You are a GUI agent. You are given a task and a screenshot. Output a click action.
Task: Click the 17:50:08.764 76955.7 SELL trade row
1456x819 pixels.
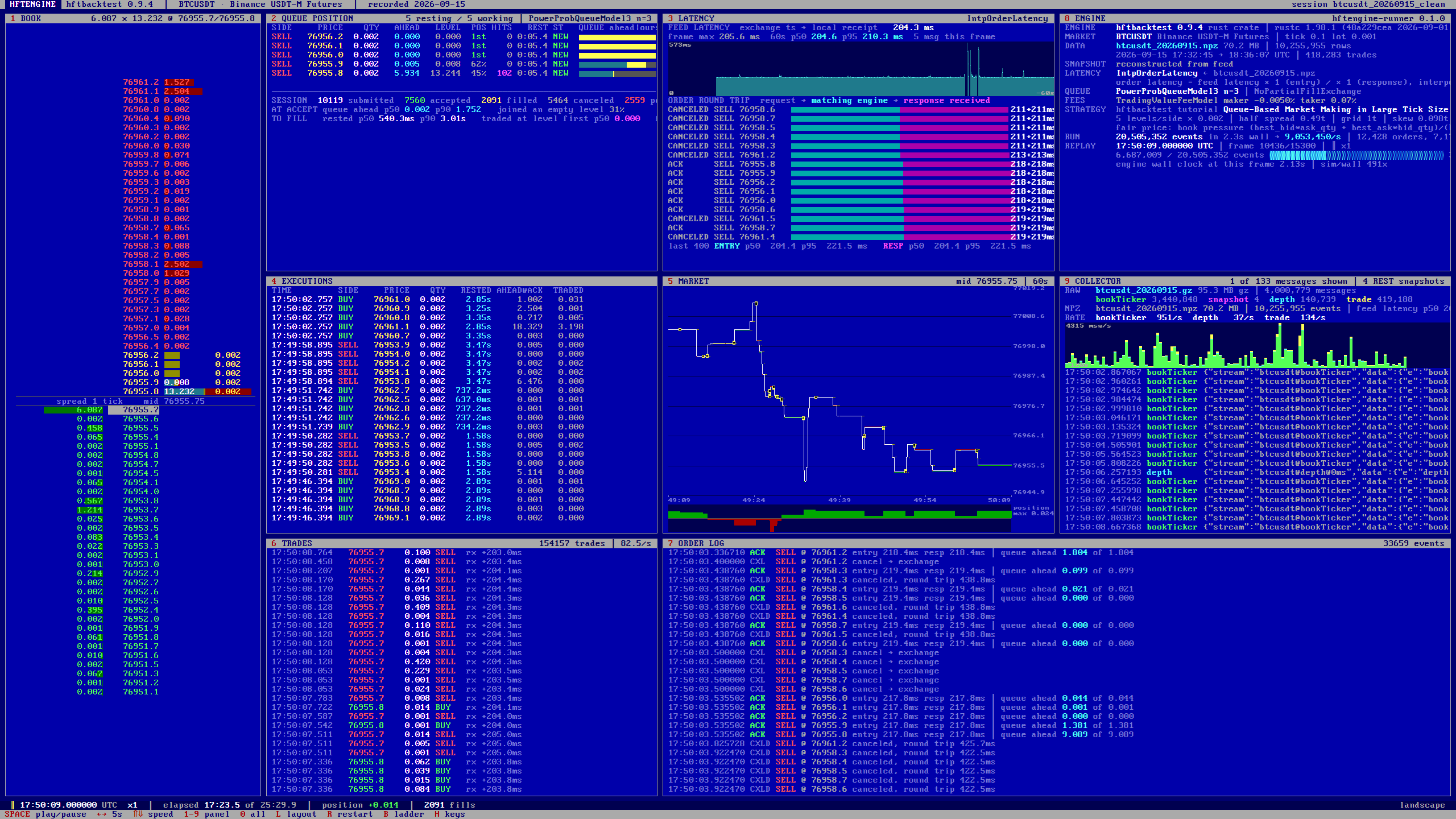[396, 552]
